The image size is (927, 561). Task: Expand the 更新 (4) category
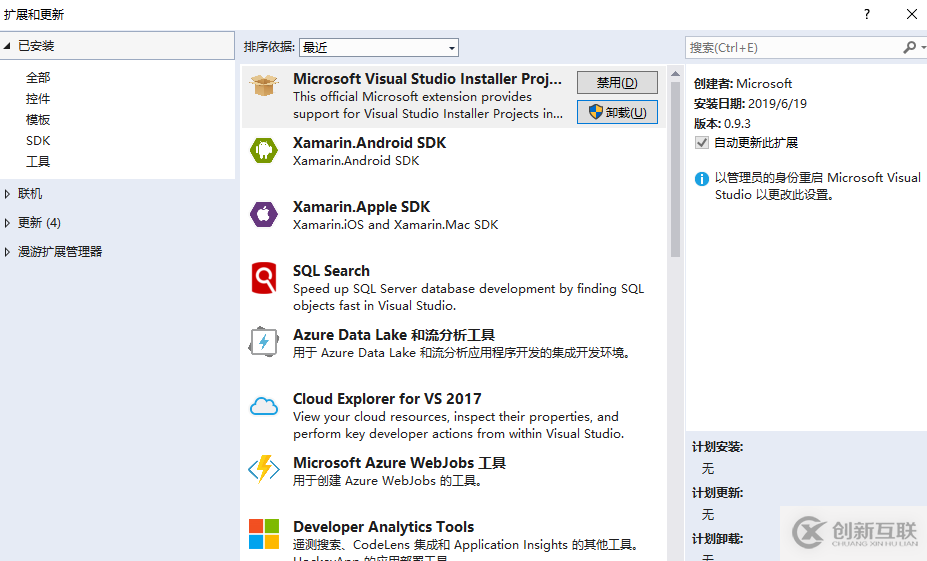pos(8,223)
